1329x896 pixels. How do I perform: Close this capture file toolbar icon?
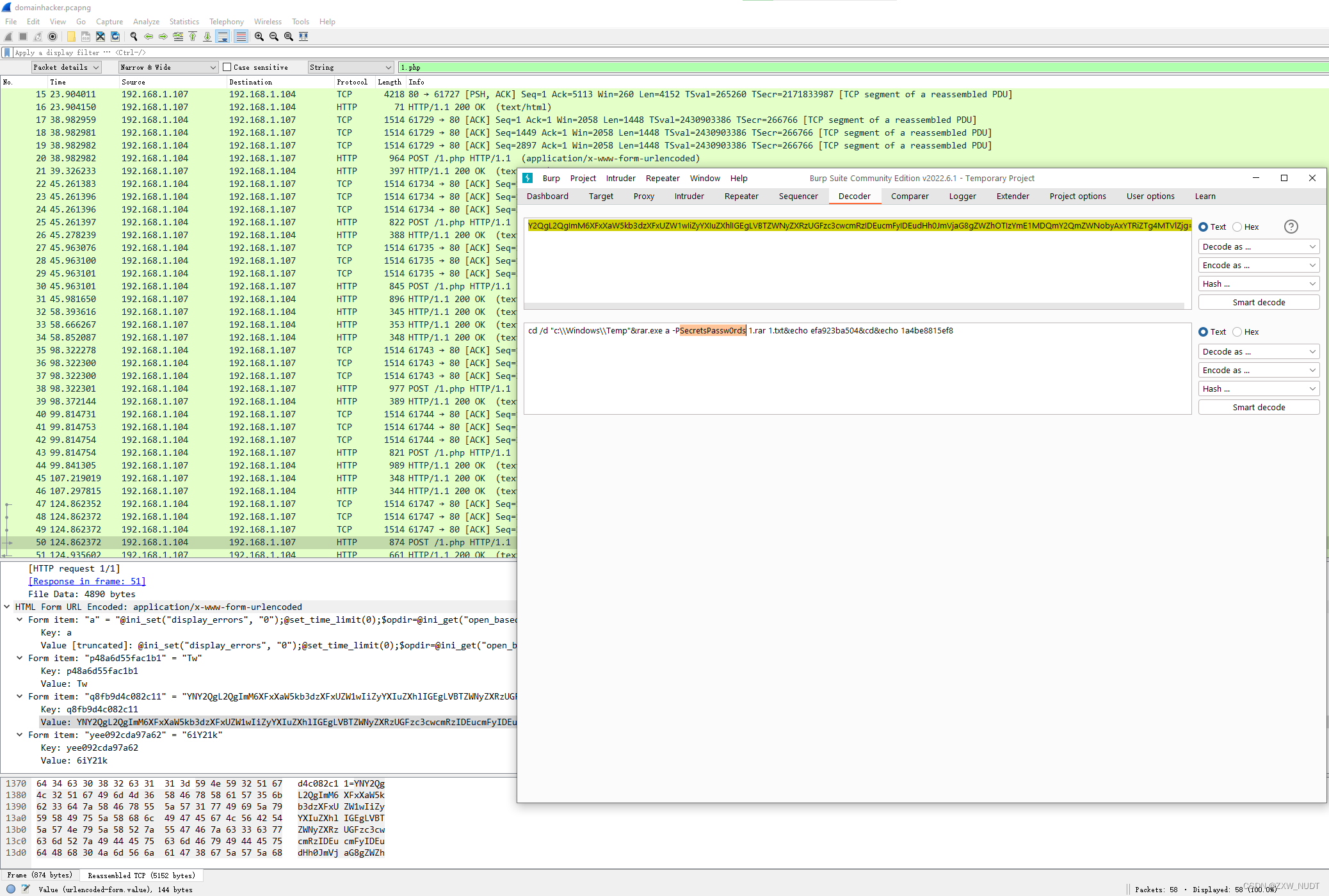(x=101, y=36)
